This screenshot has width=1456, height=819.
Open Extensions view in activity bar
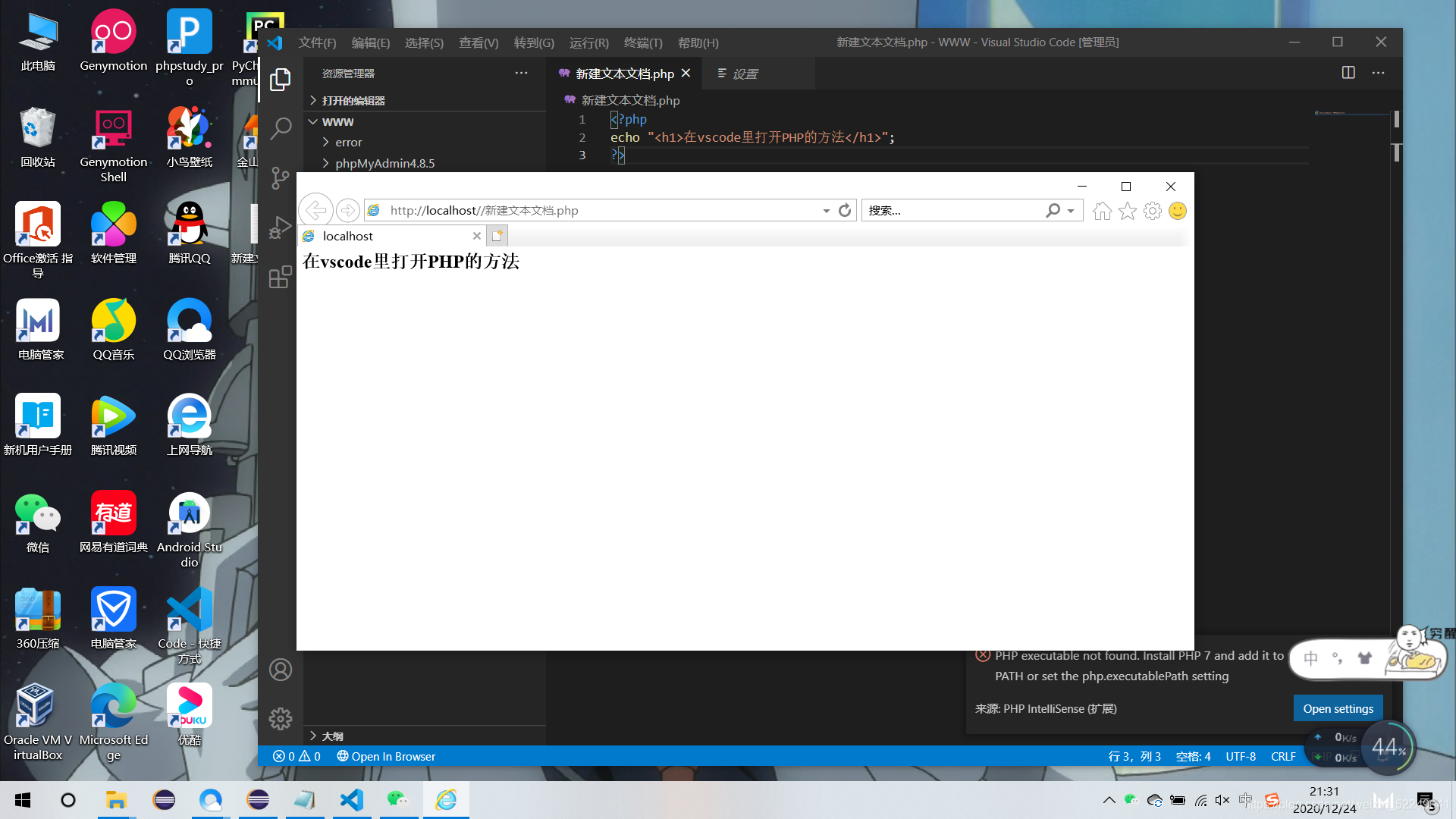click(x=280, y=277)
